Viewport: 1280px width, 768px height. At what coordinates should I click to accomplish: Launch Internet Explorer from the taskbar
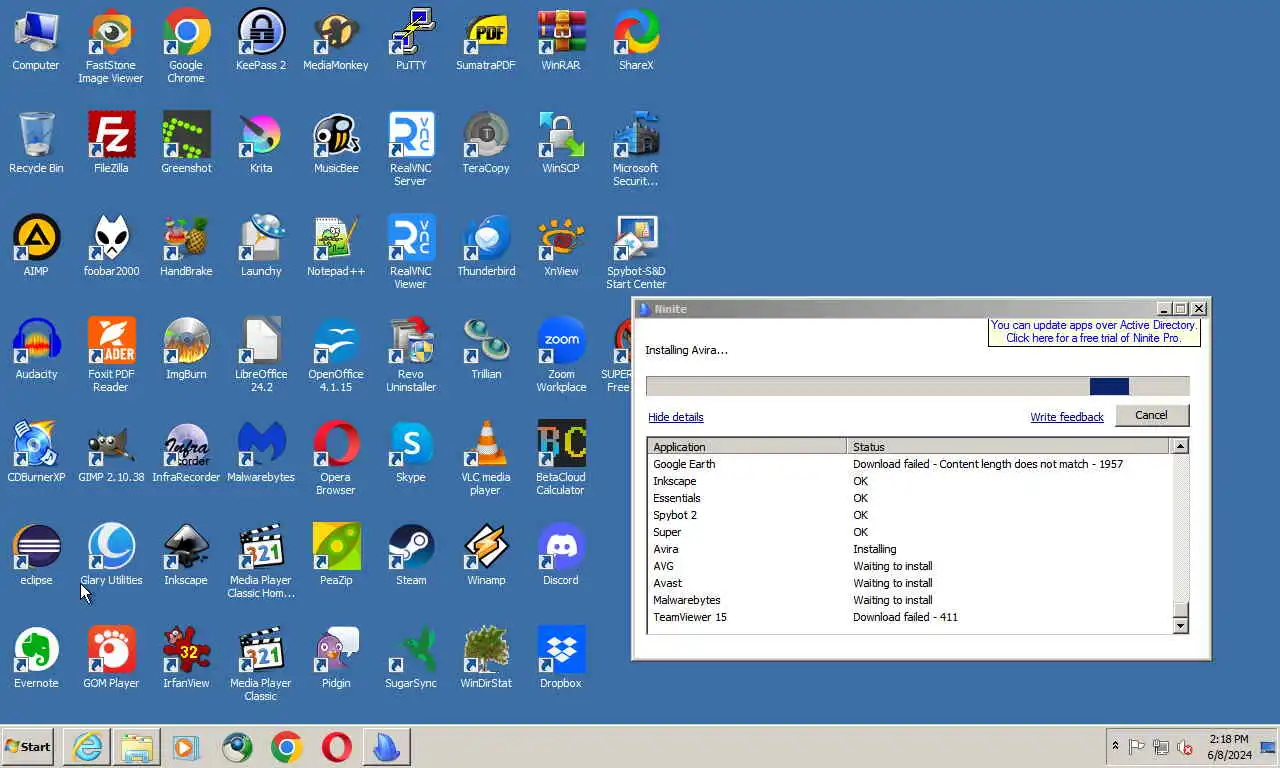[87, 747]
